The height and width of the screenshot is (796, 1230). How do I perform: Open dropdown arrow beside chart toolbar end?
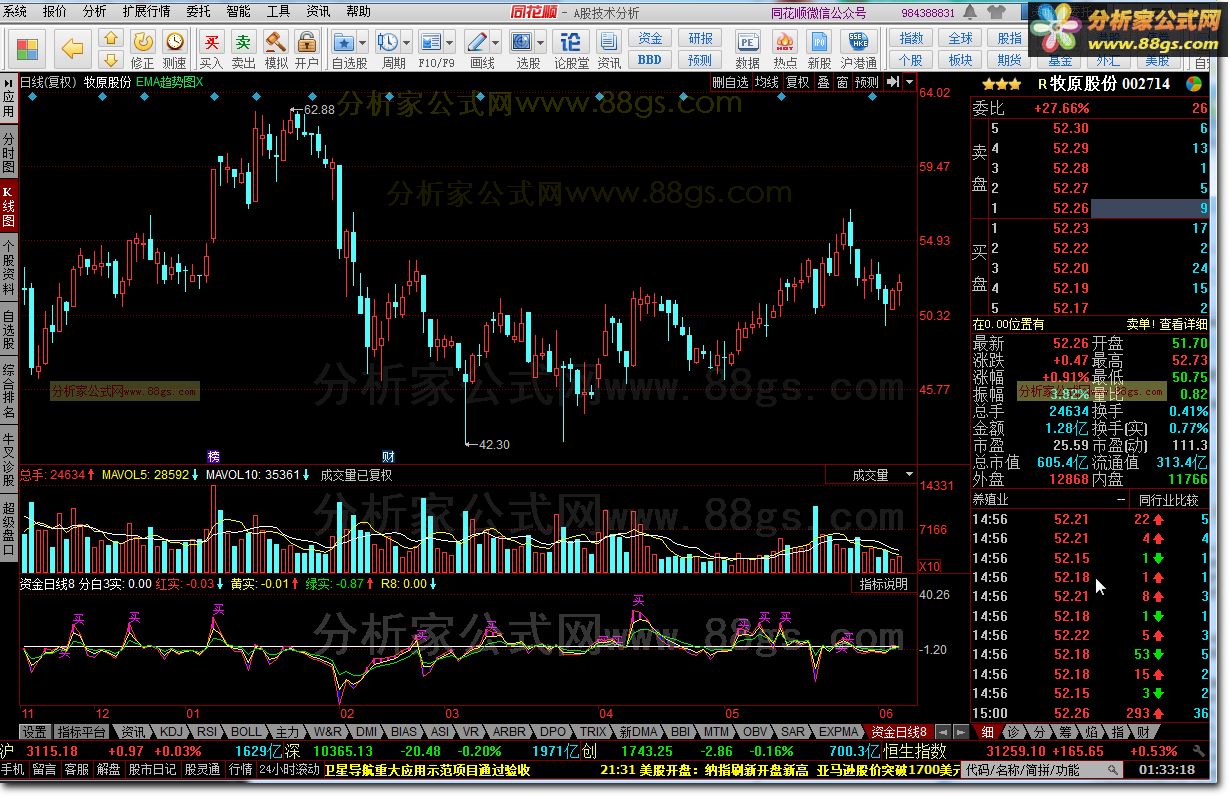(x=909, y=82)
